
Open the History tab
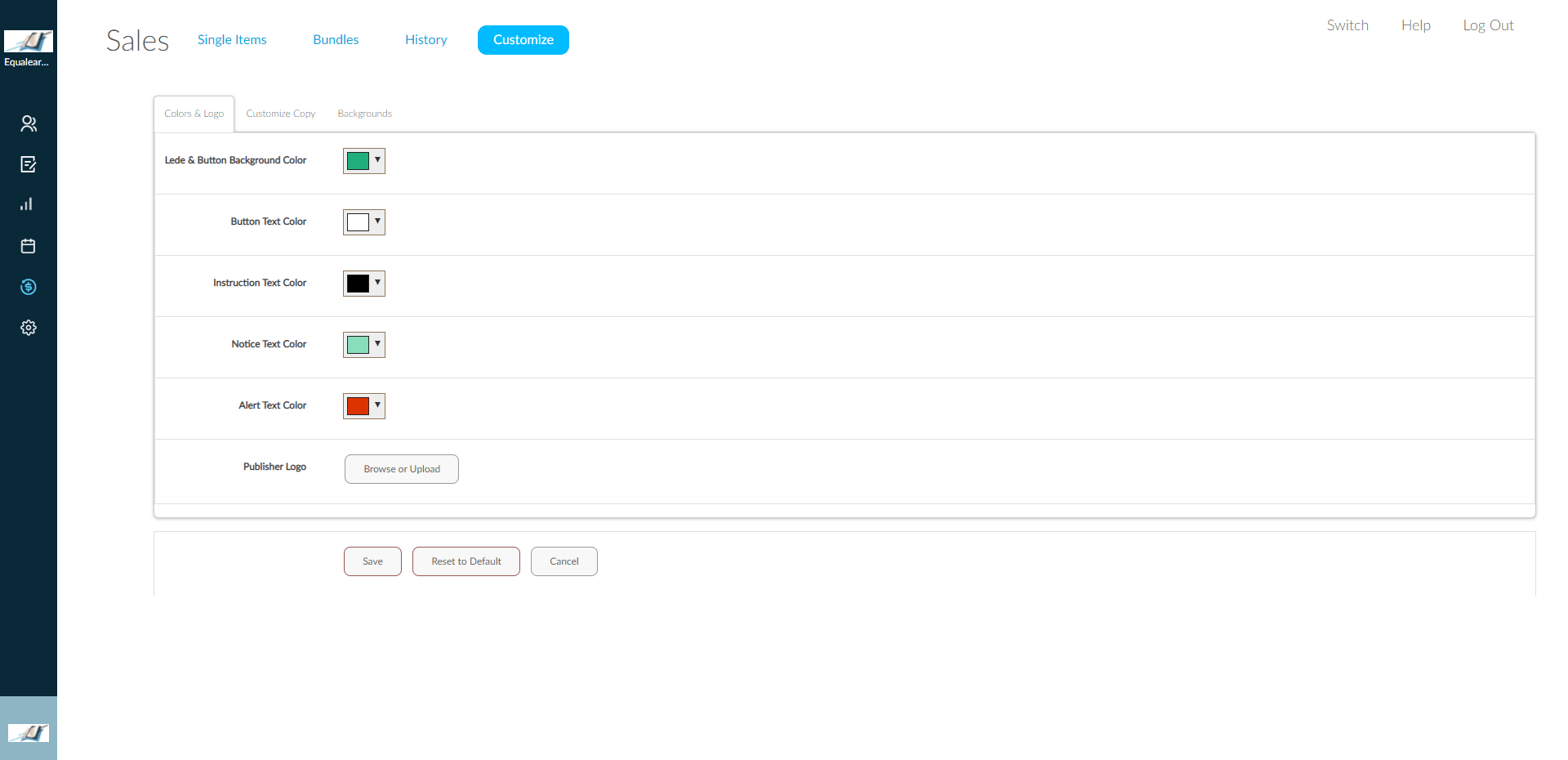pyautogui.click(x=426, y=39)
